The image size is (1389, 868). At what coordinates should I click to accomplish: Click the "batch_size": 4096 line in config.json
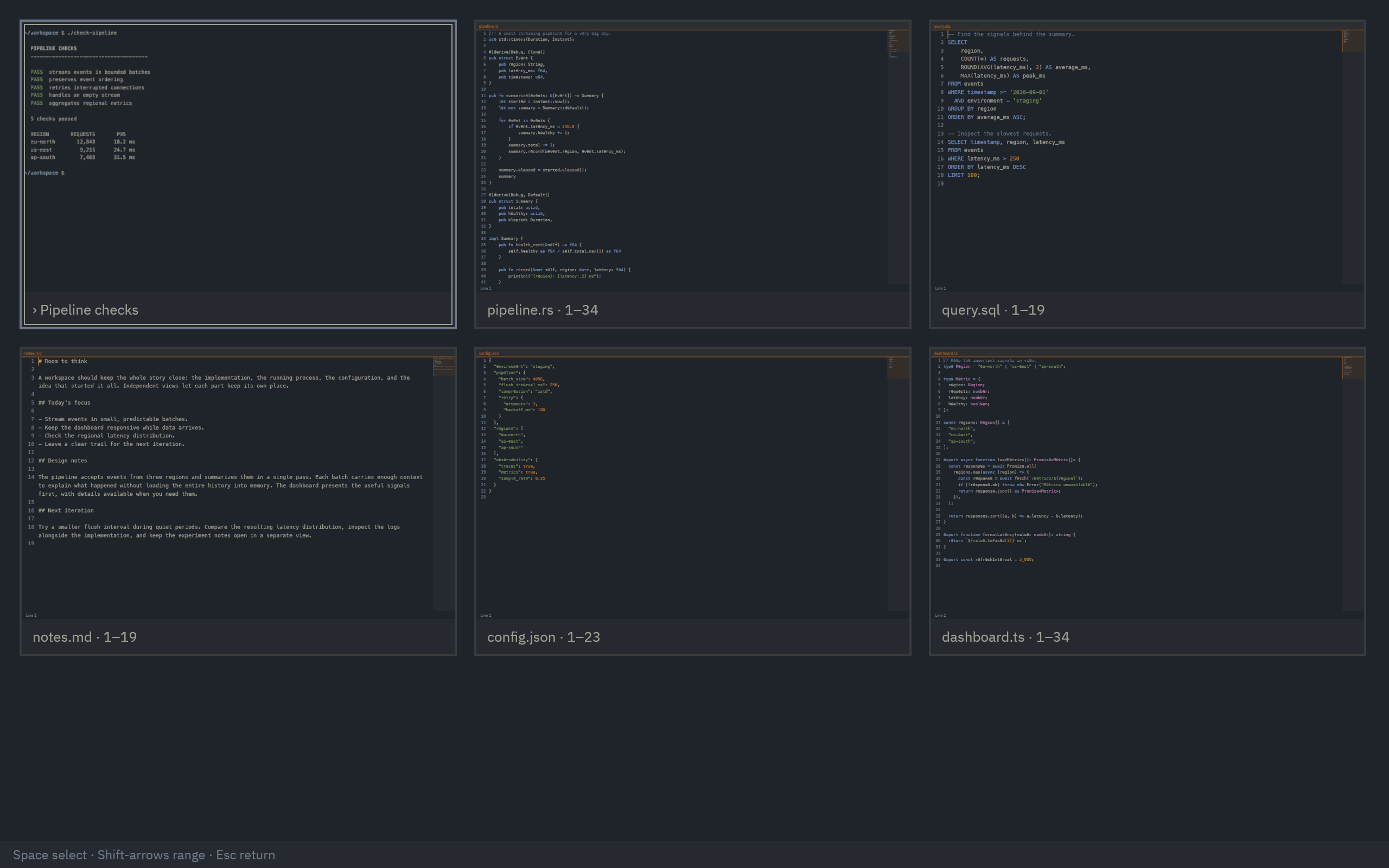tap(521, 379)
